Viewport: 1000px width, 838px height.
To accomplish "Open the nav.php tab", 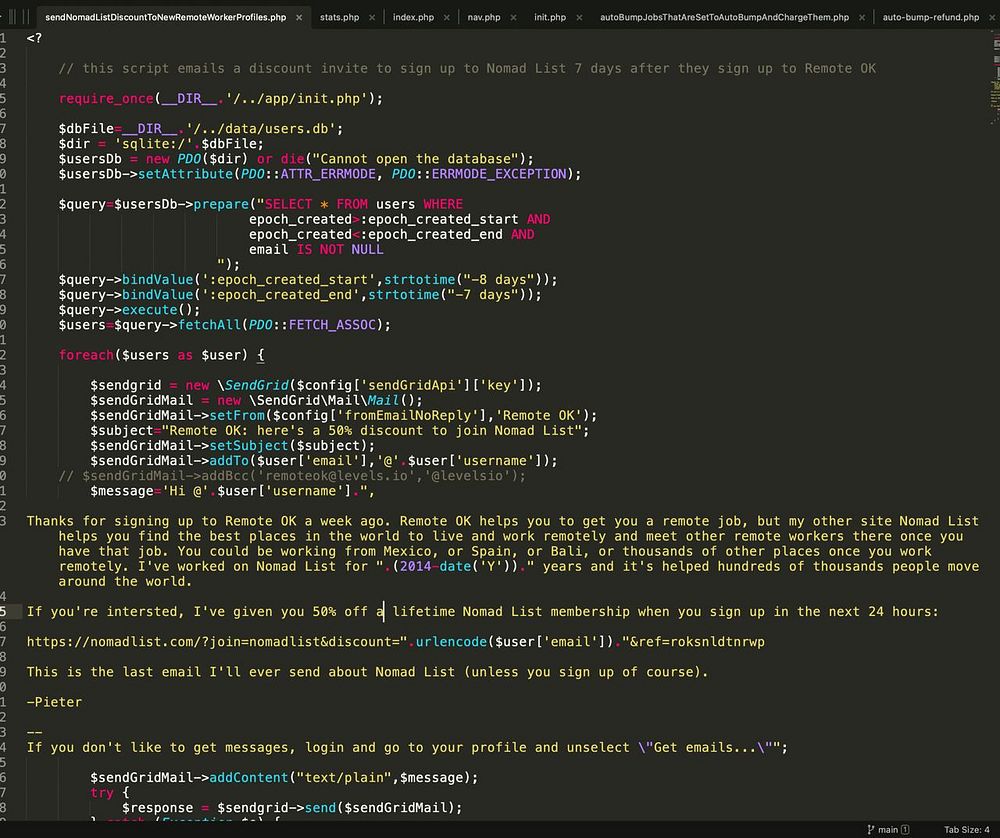I will click(x=484, y=18).
